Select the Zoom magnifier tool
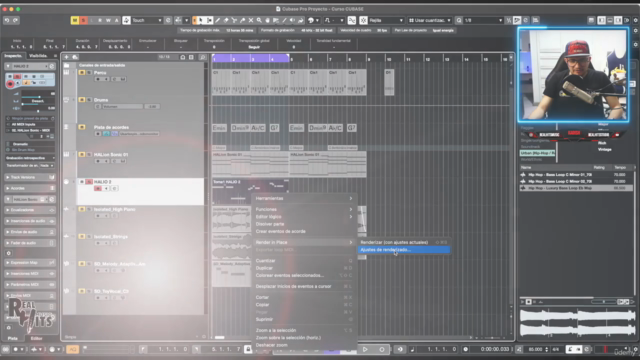This screenshot has height=360, width=640. pyautogui.click(x=259, y=20)
